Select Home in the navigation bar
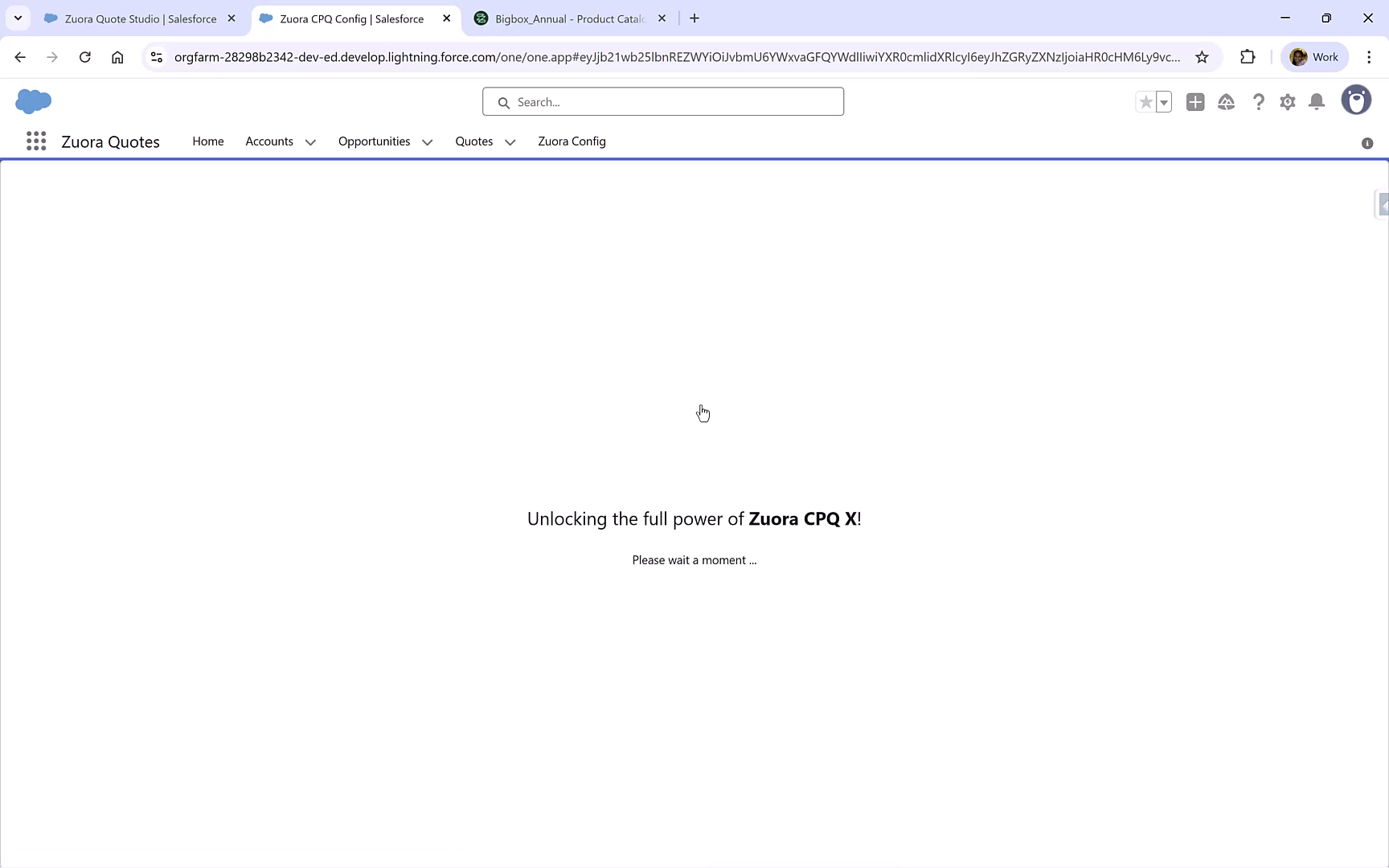This screenshot has height=868, width=1389. coord(207,141)
